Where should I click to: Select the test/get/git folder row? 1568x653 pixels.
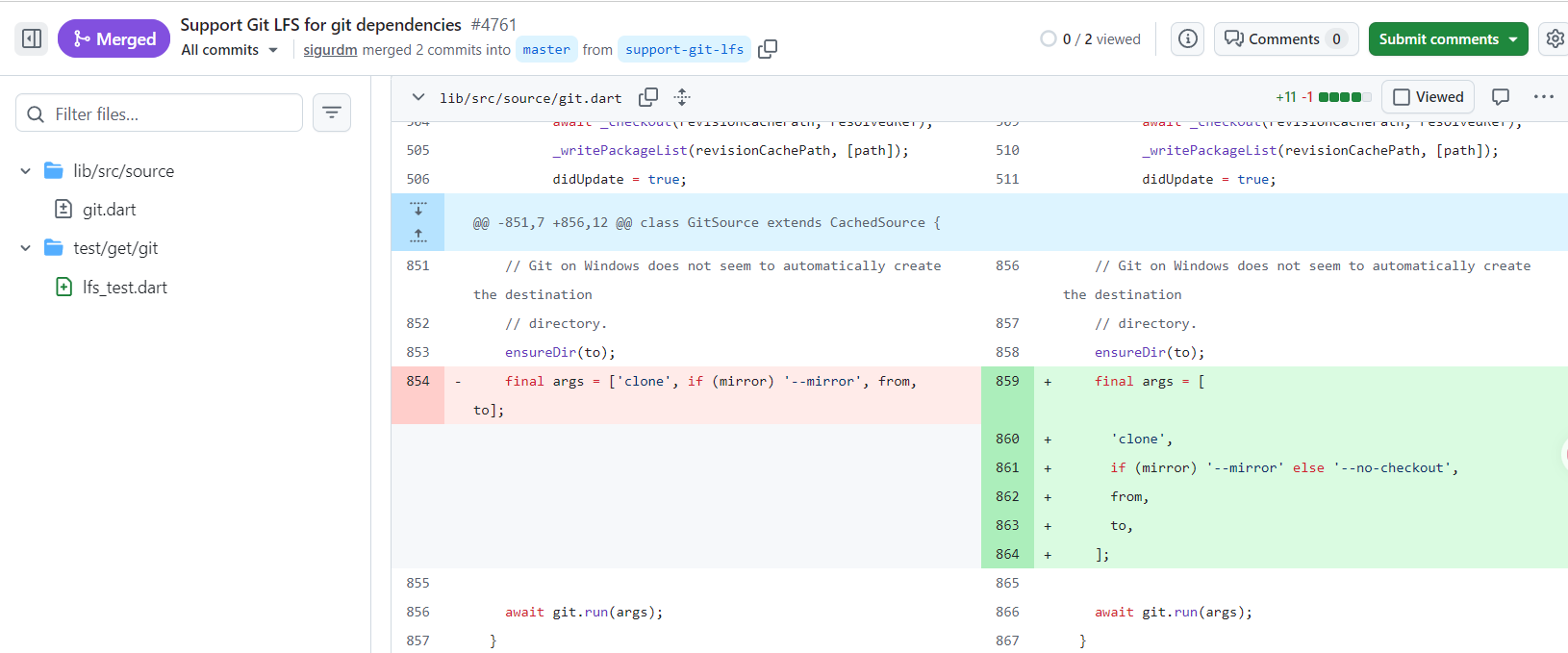click(x=115, y=248)
